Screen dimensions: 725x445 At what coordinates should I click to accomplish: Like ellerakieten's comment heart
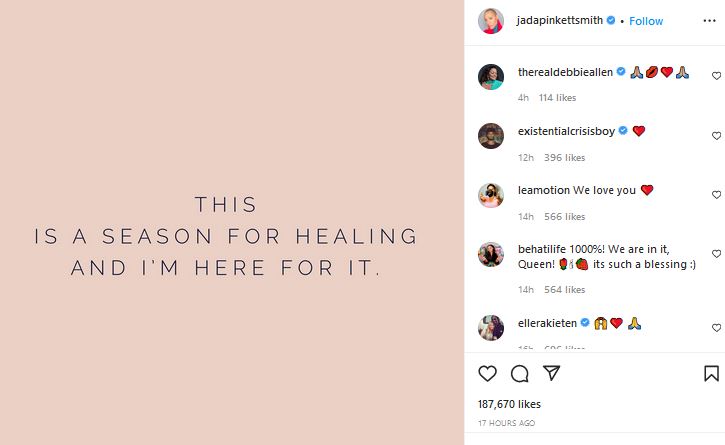pos(716,328)
